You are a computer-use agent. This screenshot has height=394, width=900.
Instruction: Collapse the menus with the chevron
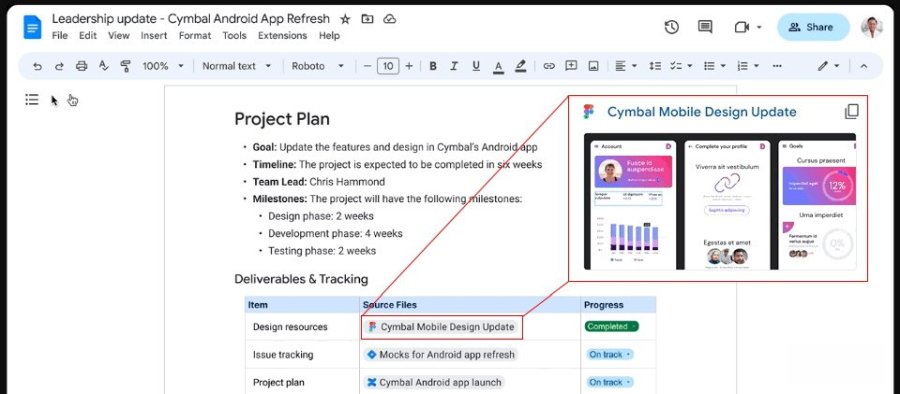863,66
